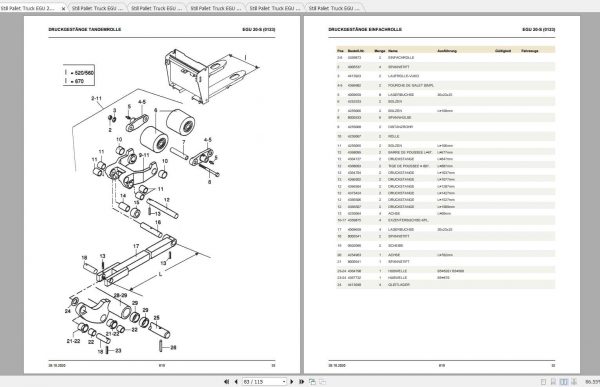Select the ROLLE row name
This screenshot has height=387, width=600.
tap(394, 136)
